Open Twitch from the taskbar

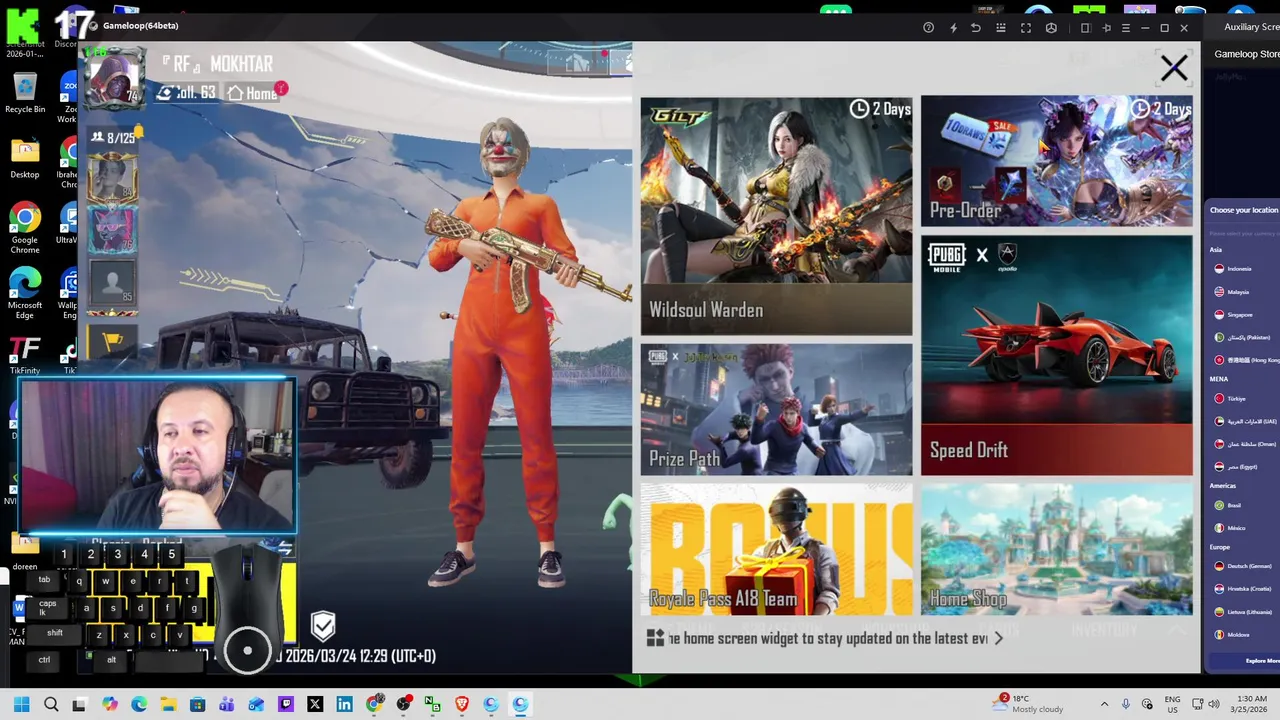[286, 704]
